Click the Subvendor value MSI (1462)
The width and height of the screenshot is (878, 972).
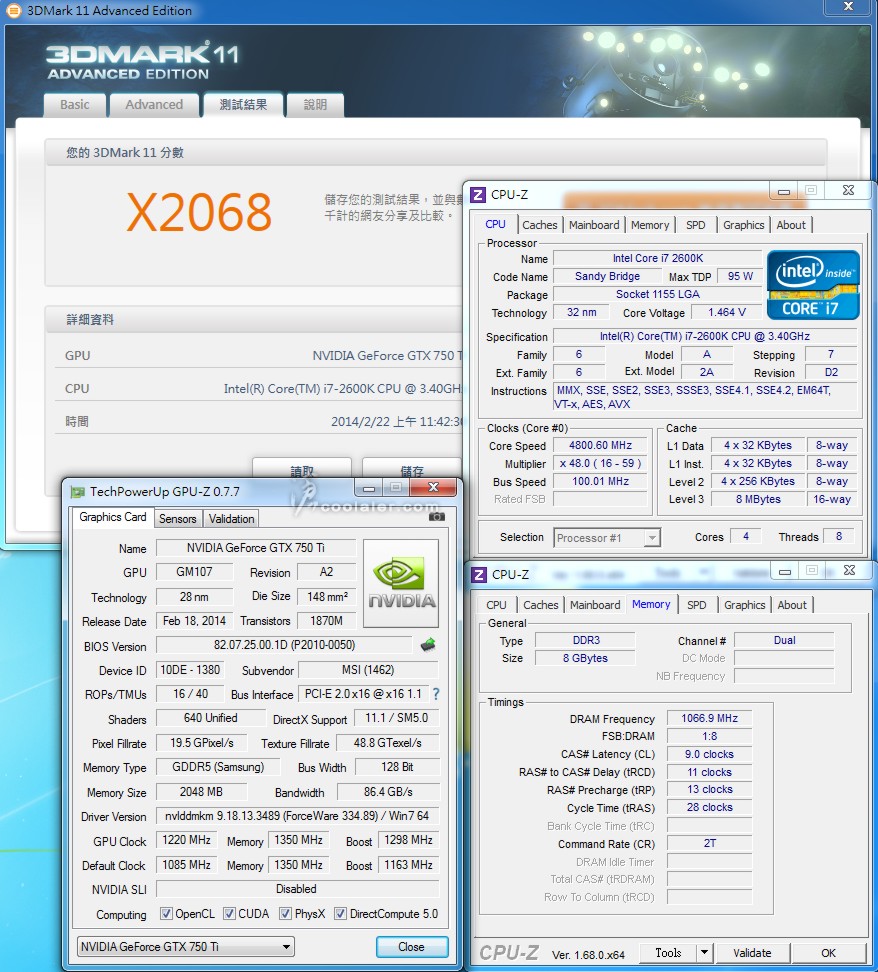(x=368, y=670)
